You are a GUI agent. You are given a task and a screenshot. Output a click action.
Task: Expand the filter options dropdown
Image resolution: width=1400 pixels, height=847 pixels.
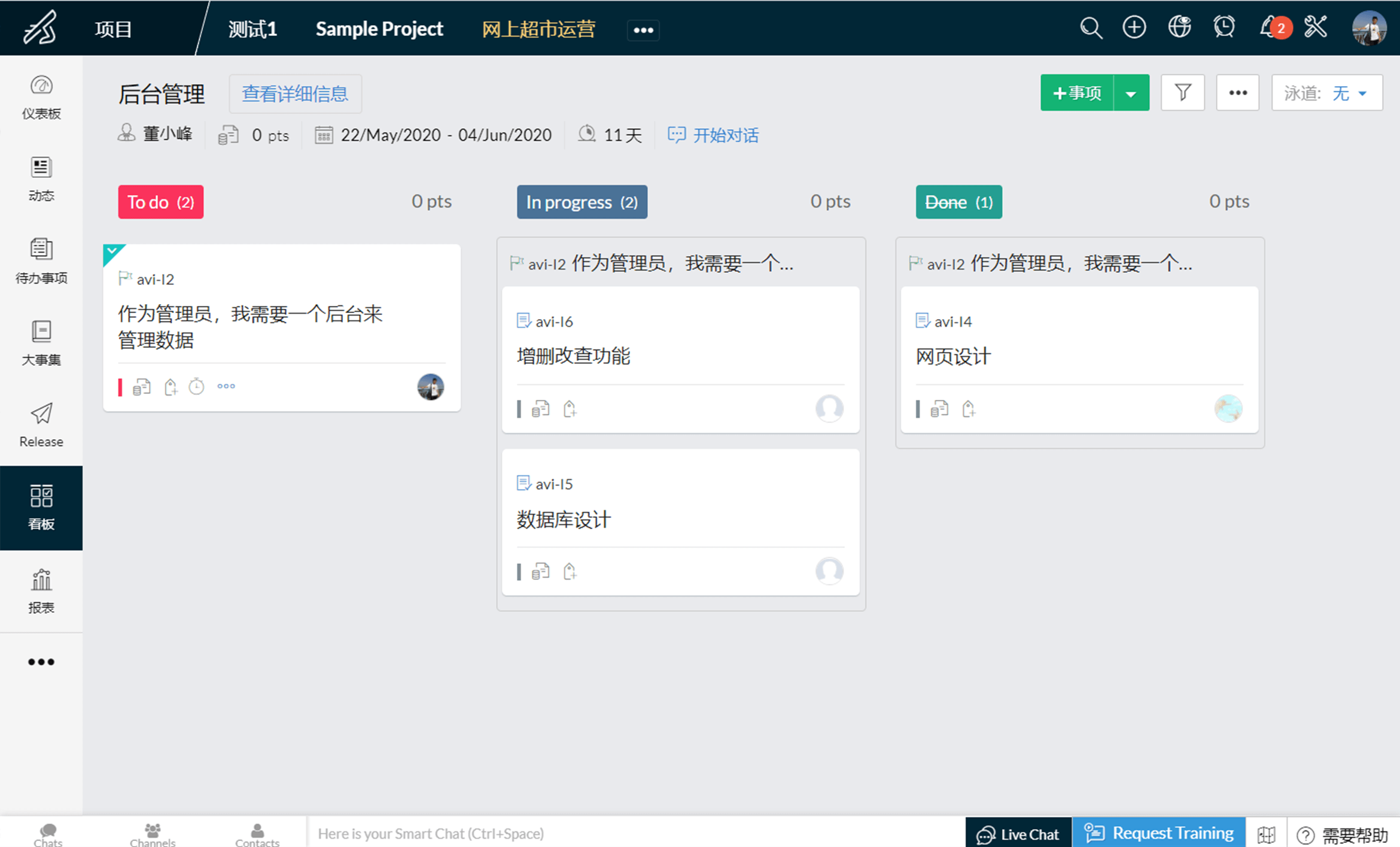click(1183, 92)
